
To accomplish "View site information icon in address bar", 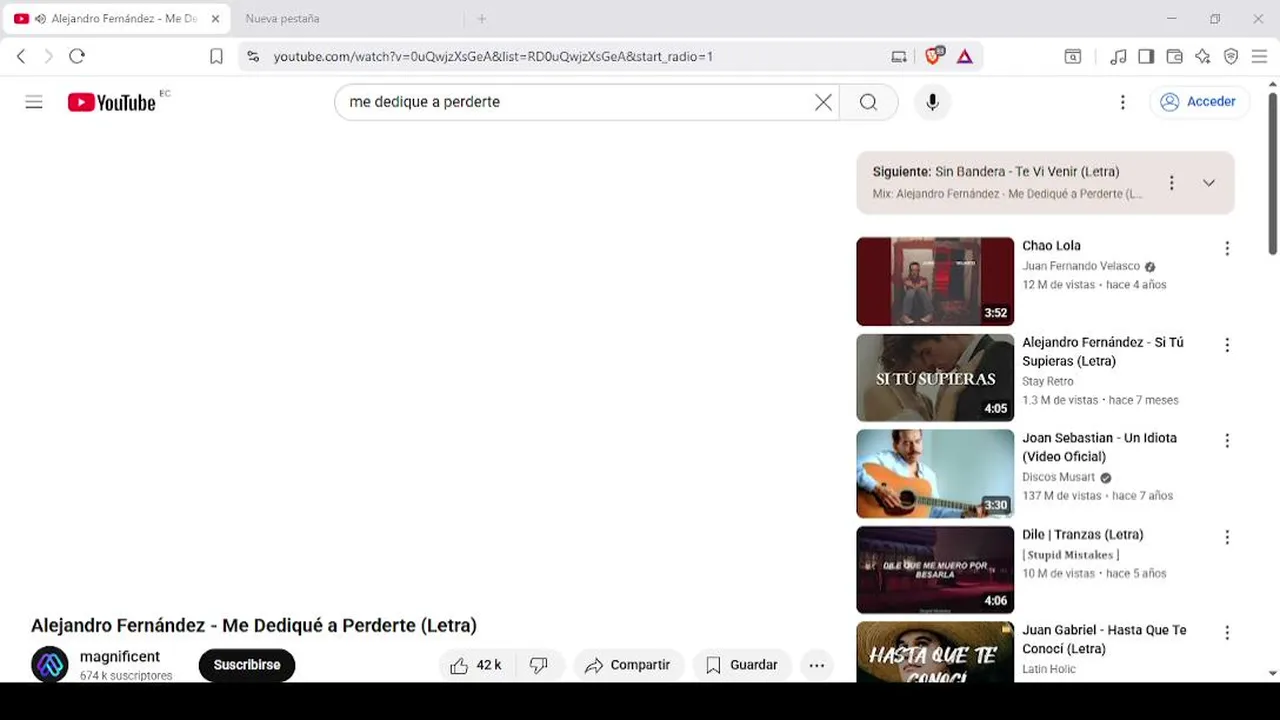I will pyautogui.click(x=253, y=57).
